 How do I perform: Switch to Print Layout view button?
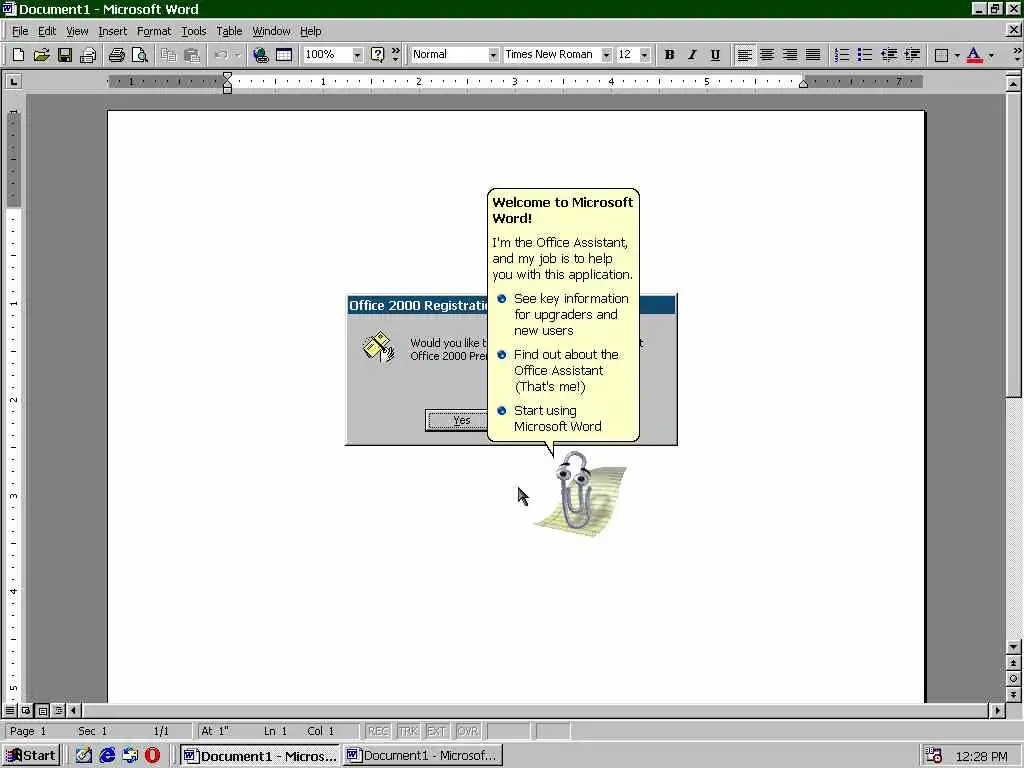point(42,710)
